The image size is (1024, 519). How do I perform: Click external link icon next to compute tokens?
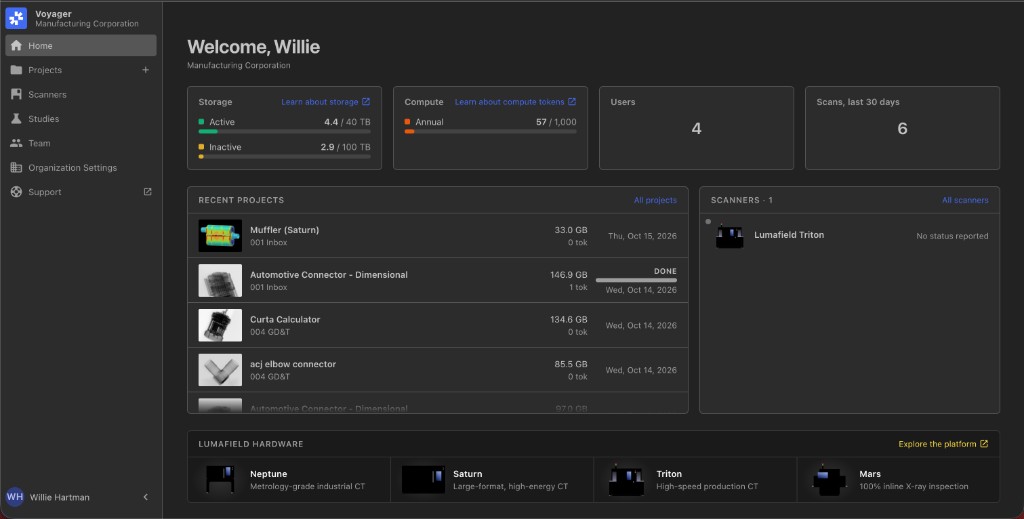coord(572,102)
